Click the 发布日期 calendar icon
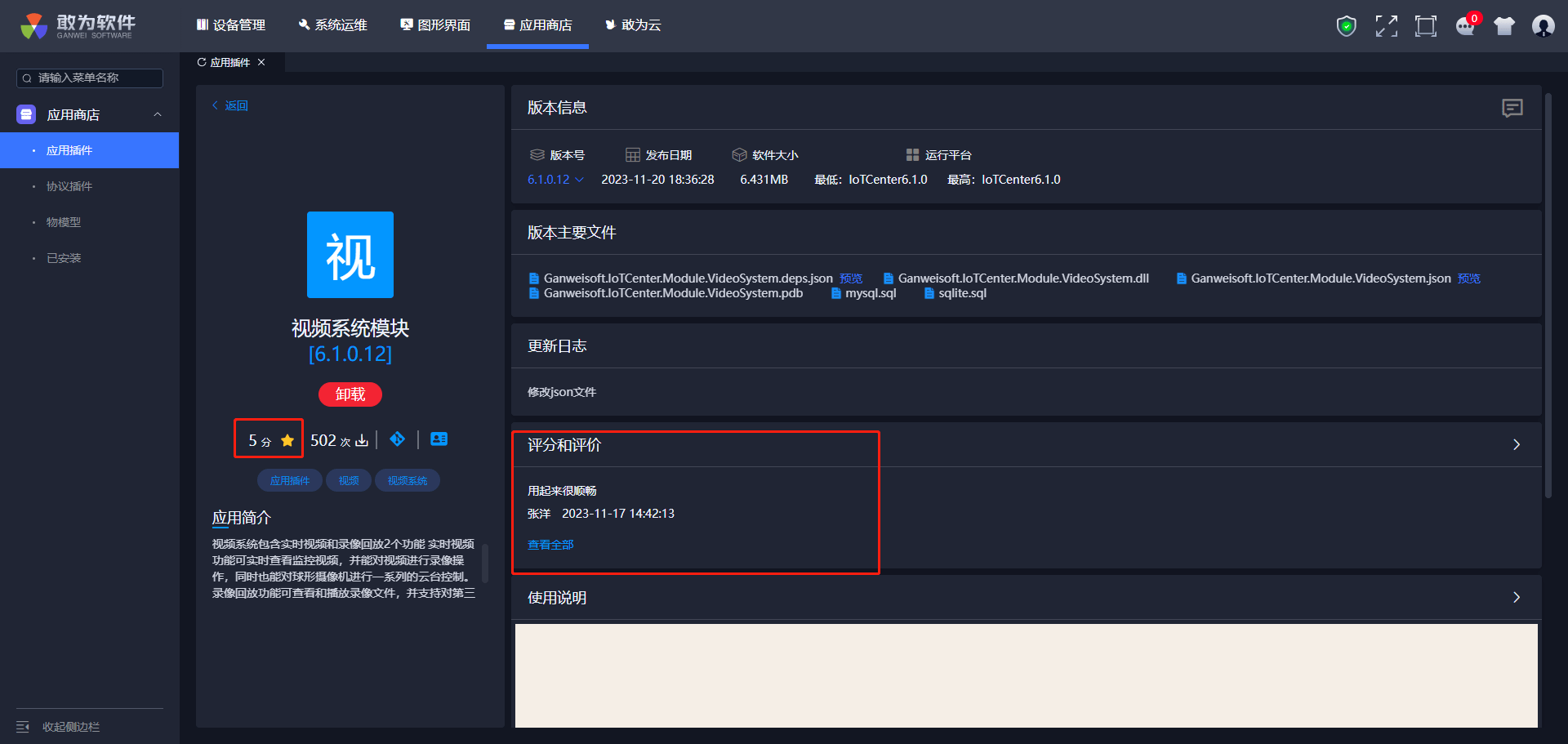Viewport: 1568px width, 744px height. click(x=633, y=155)
